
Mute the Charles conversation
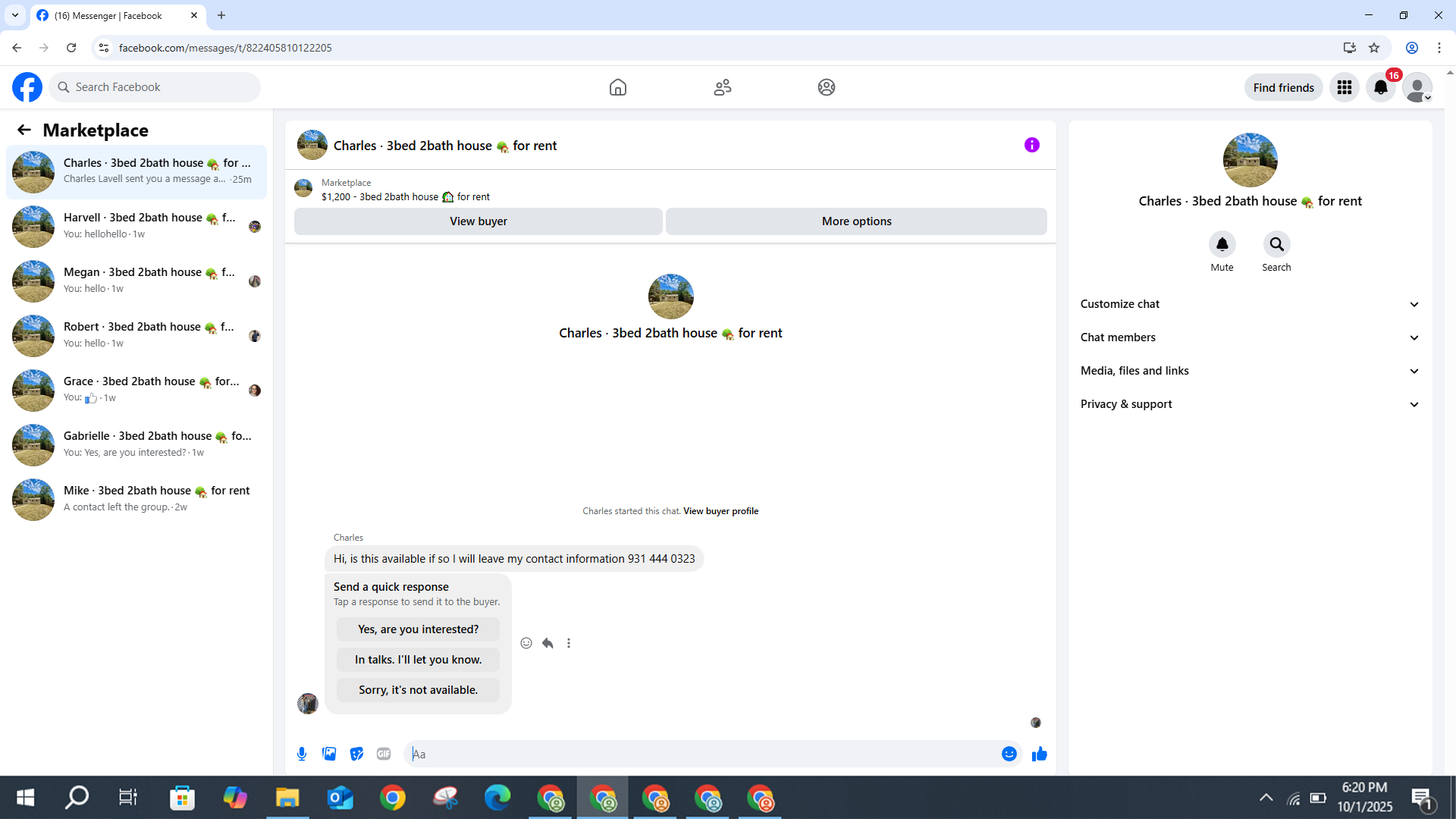pyautogui.click(x=1222, y=244)
